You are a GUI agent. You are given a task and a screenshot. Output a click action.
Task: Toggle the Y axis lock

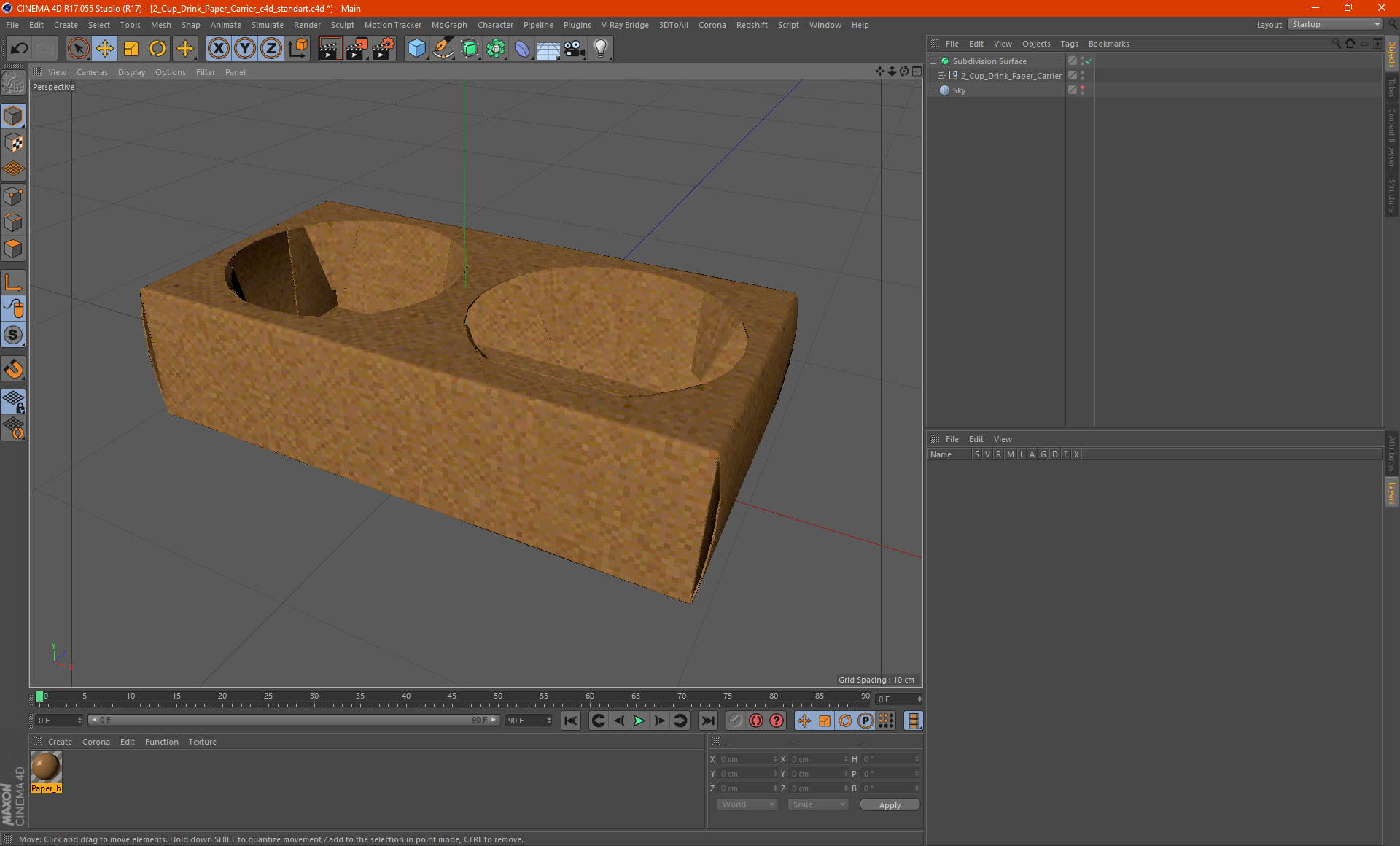tap(245, 49)
